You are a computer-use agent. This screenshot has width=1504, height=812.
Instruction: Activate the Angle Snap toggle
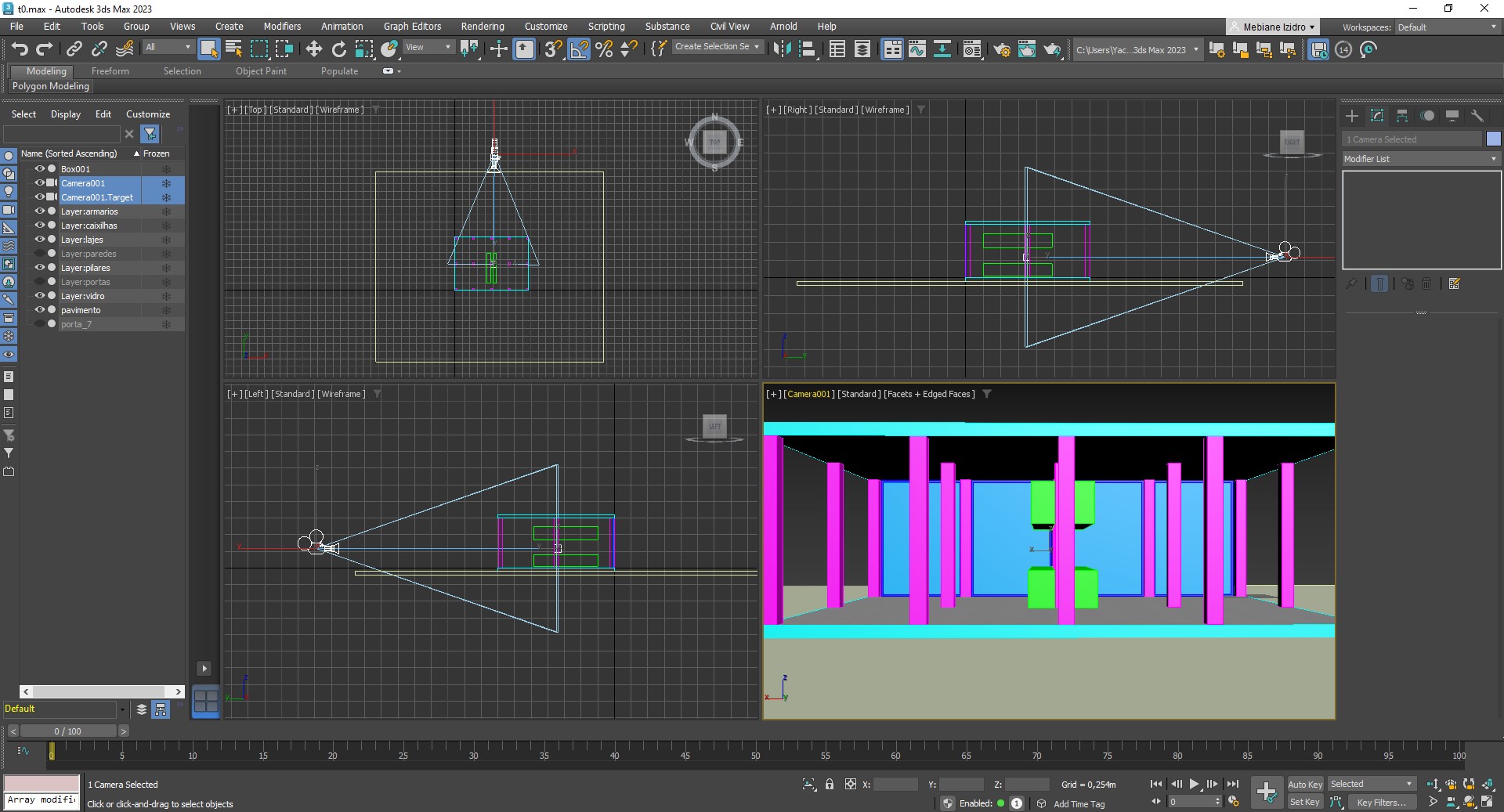[579, 49]
